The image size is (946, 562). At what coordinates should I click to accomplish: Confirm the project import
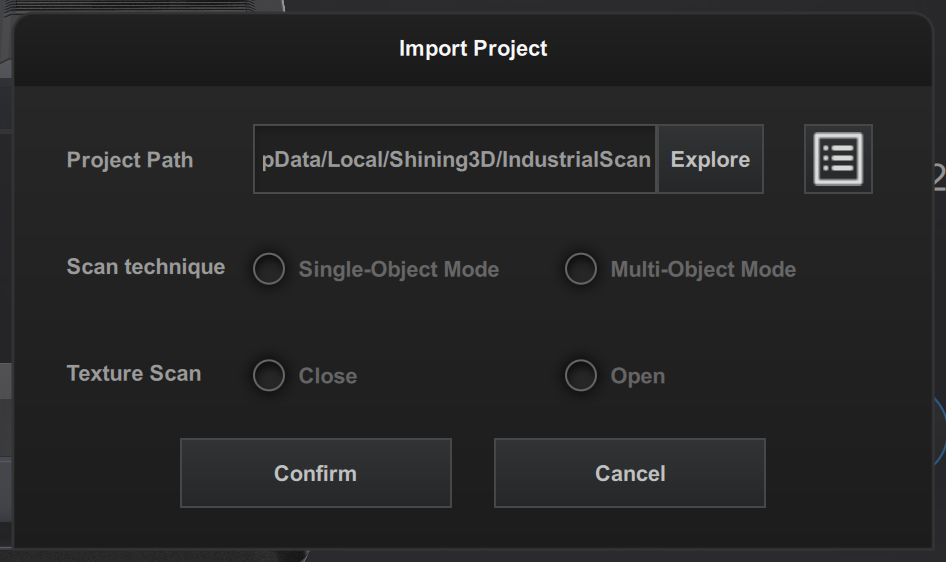(x=315, y=473)
